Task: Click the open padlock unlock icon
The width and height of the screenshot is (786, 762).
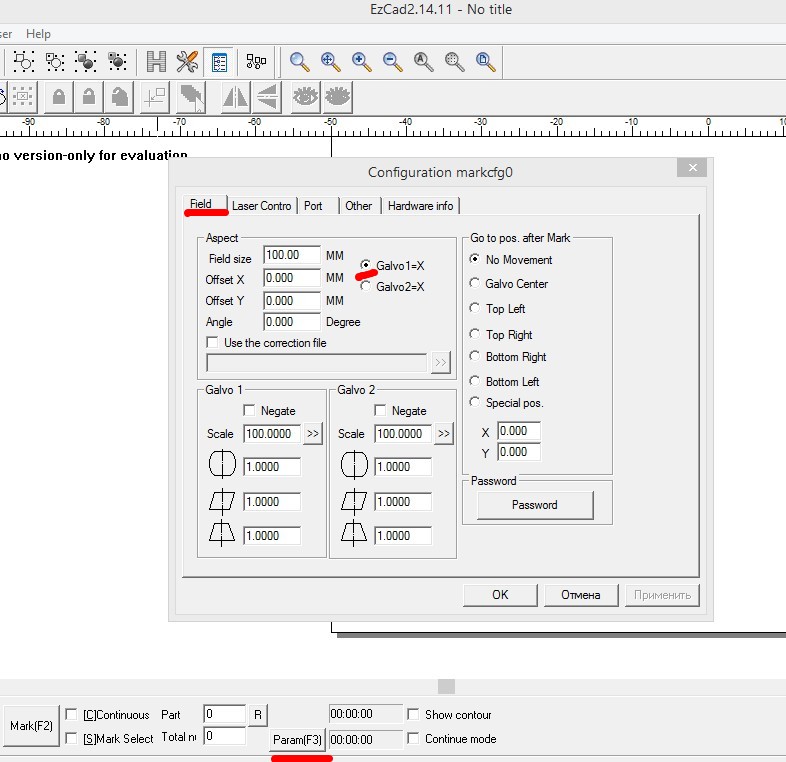Action: point(89,97)
